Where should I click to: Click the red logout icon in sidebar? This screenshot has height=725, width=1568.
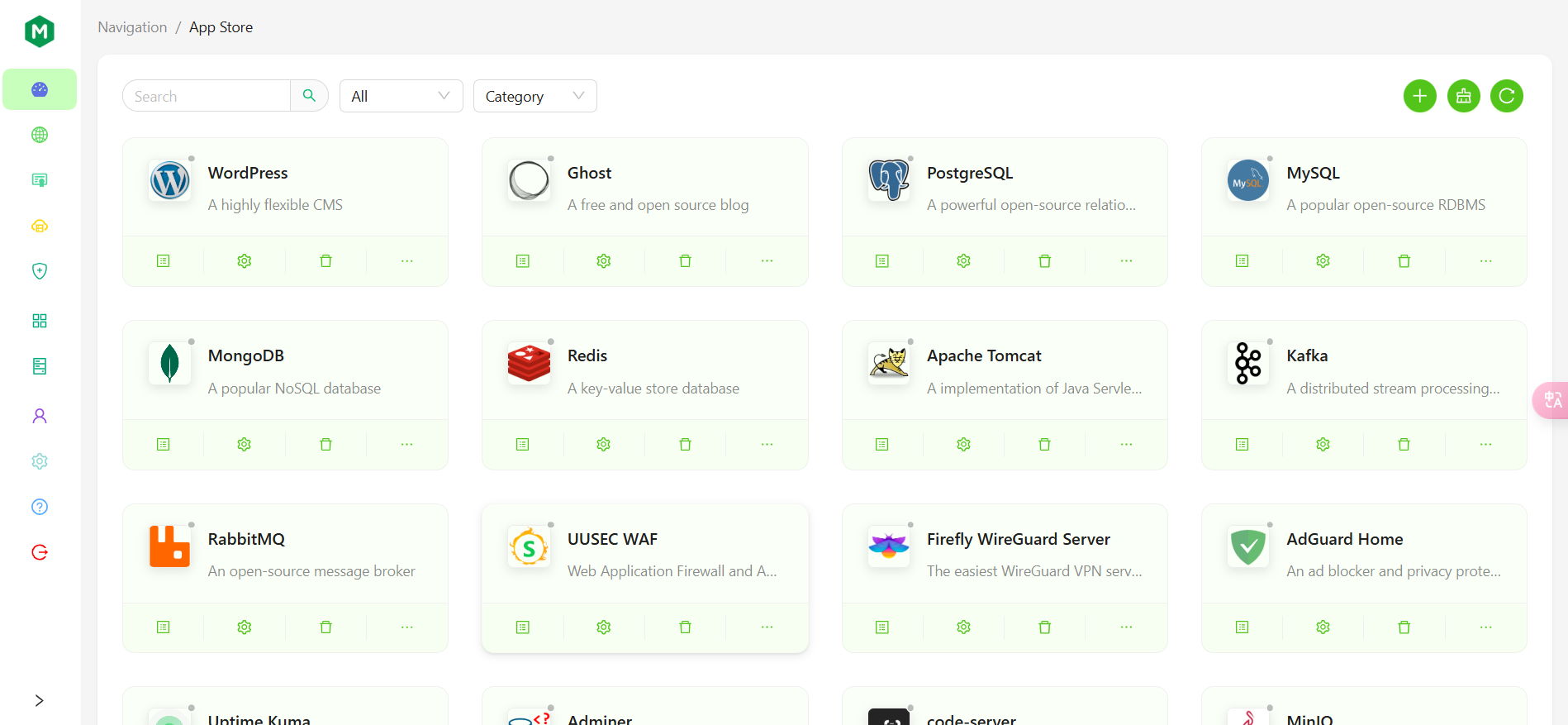tap(40, 552)
